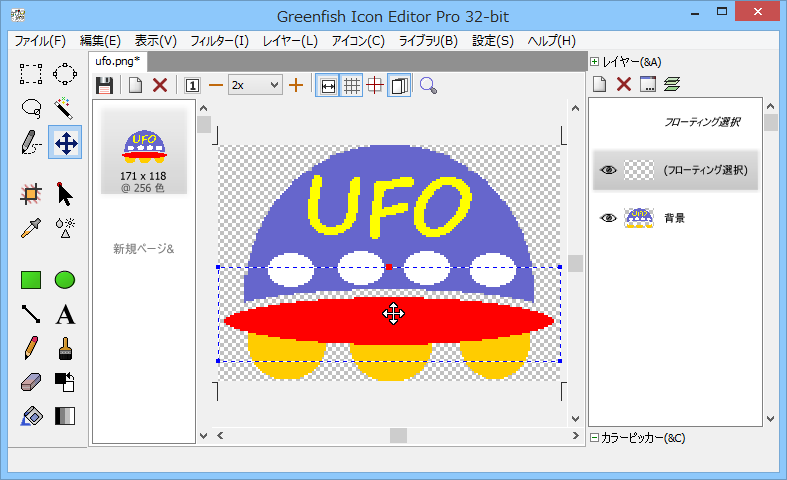Choose the Gradient tool
The height and width of the screenshot is (480, 787).
(65, 416)
